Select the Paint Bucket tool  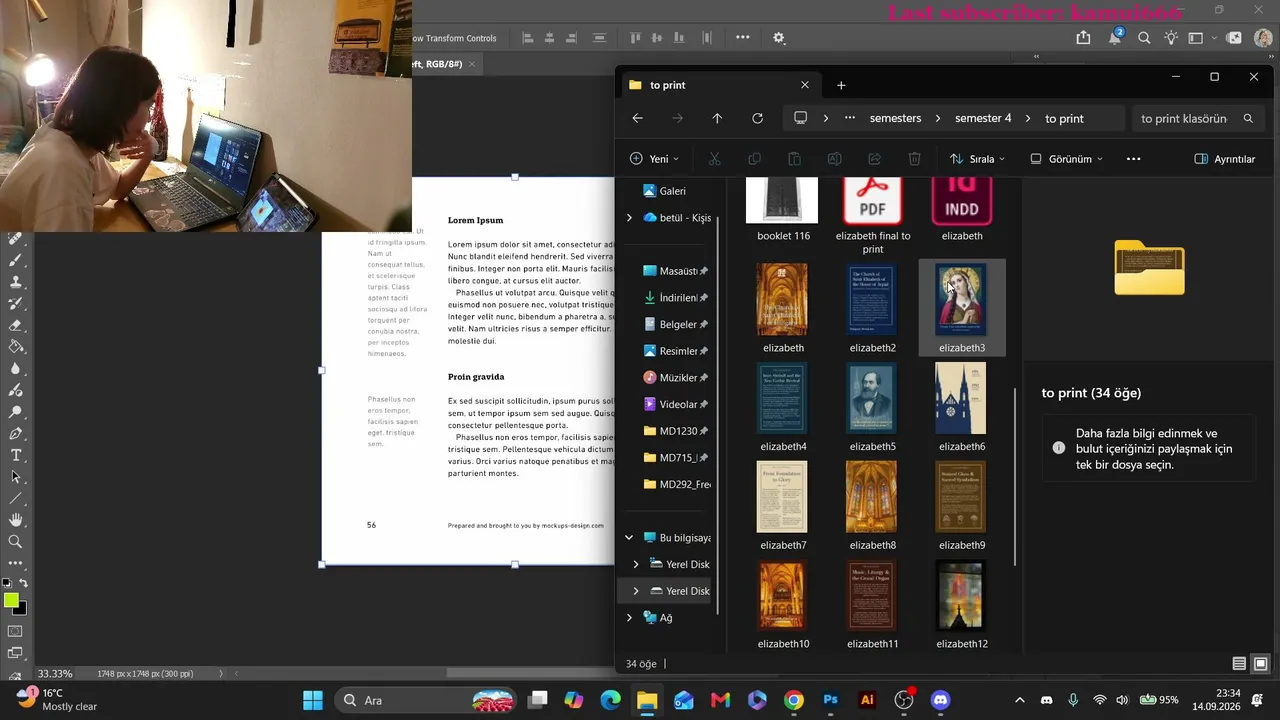click(x=15, y=347)
